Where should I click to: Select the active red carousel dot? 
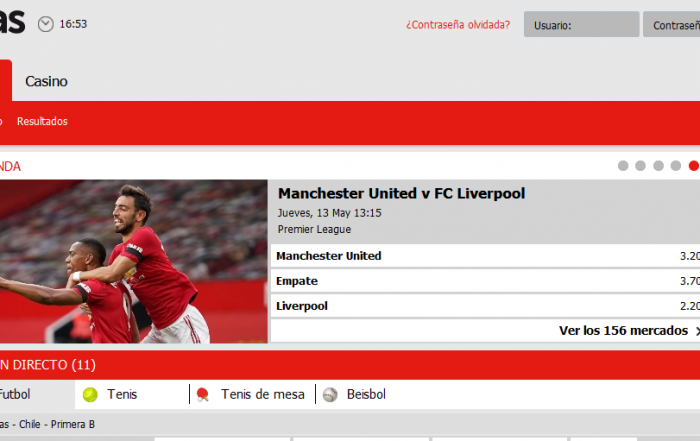tap(693, 166)
